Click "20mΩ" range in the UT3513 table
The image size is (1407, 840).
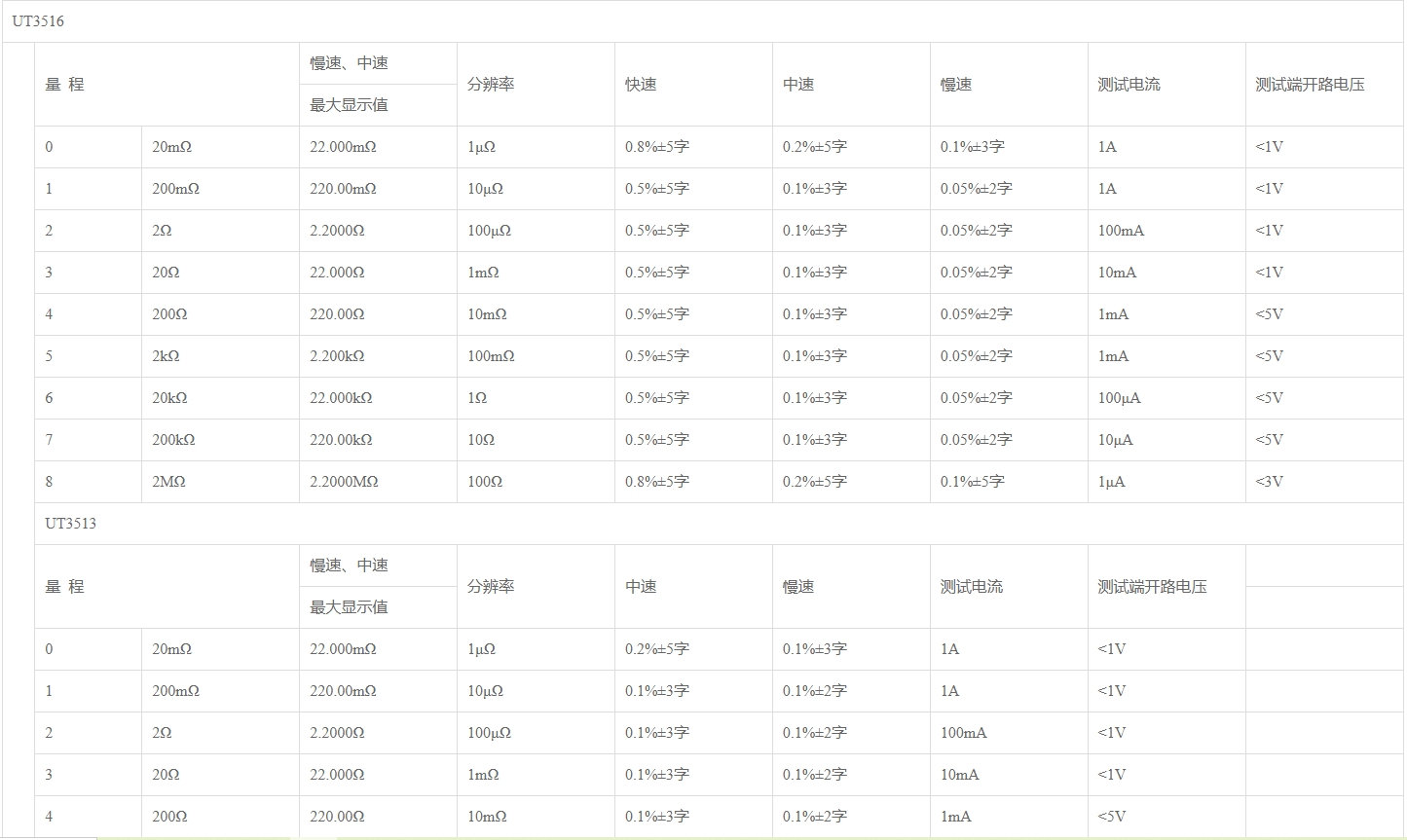coord(171,649)
